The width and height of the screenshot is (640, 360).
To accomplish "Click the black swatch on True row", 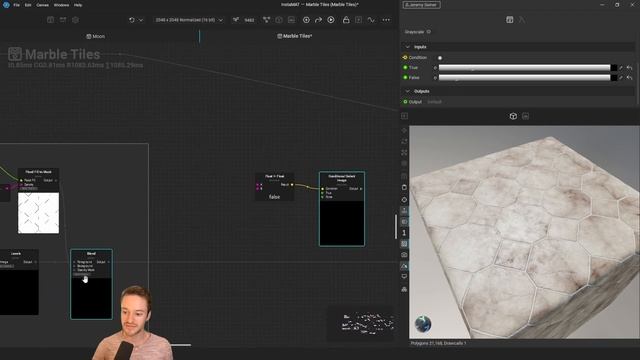I will click(x=613, y=68).
